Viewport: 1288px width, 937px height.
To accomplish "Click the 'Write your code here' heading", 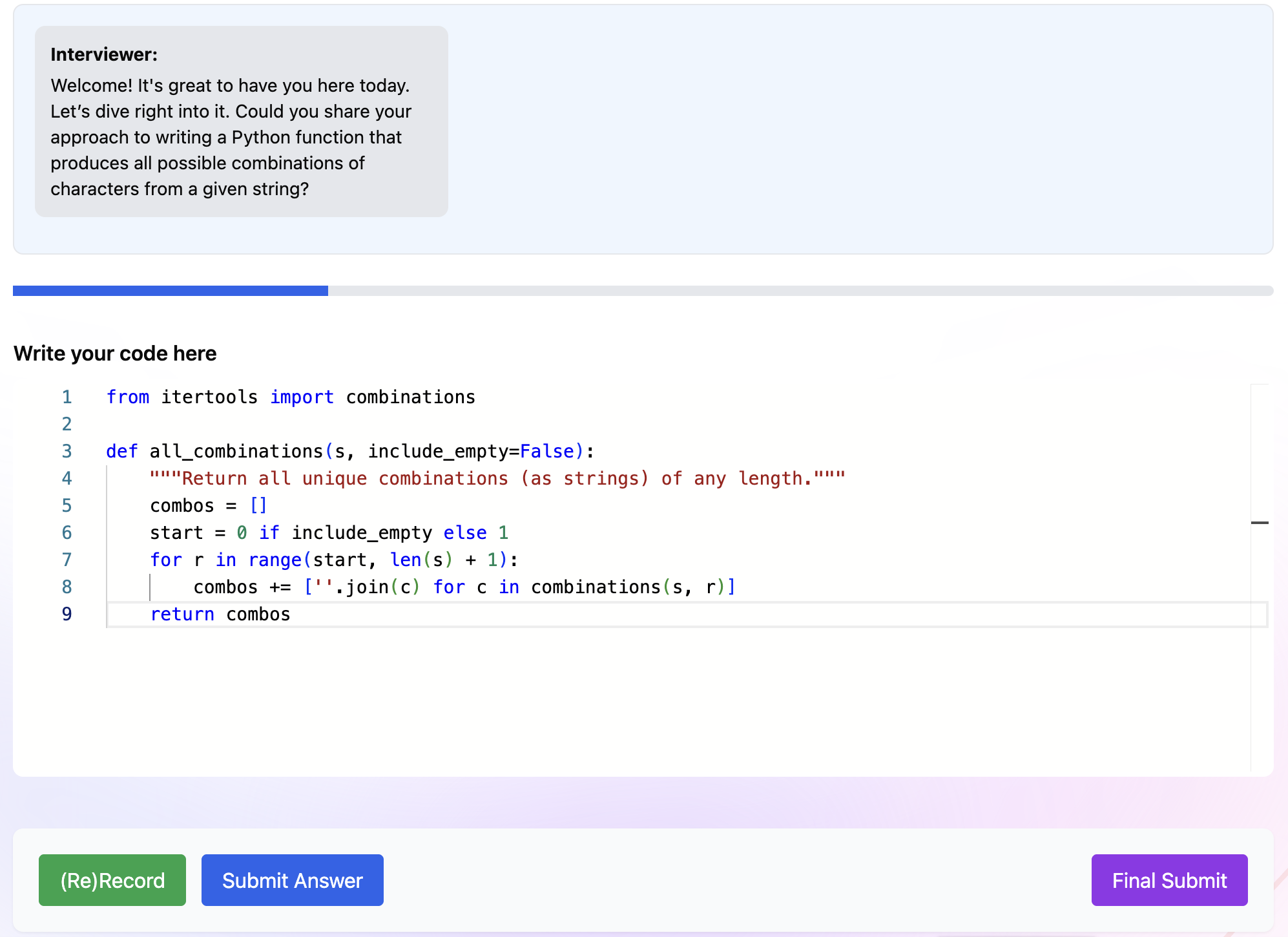I will pyautogui.click(x=115, y=353).
